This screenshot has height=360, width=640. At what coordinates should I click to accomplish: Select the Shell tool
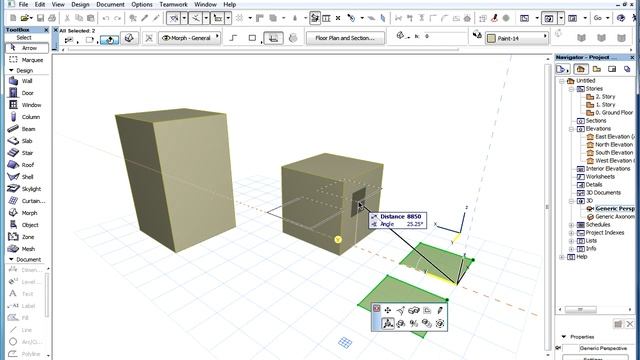point(27,177)
